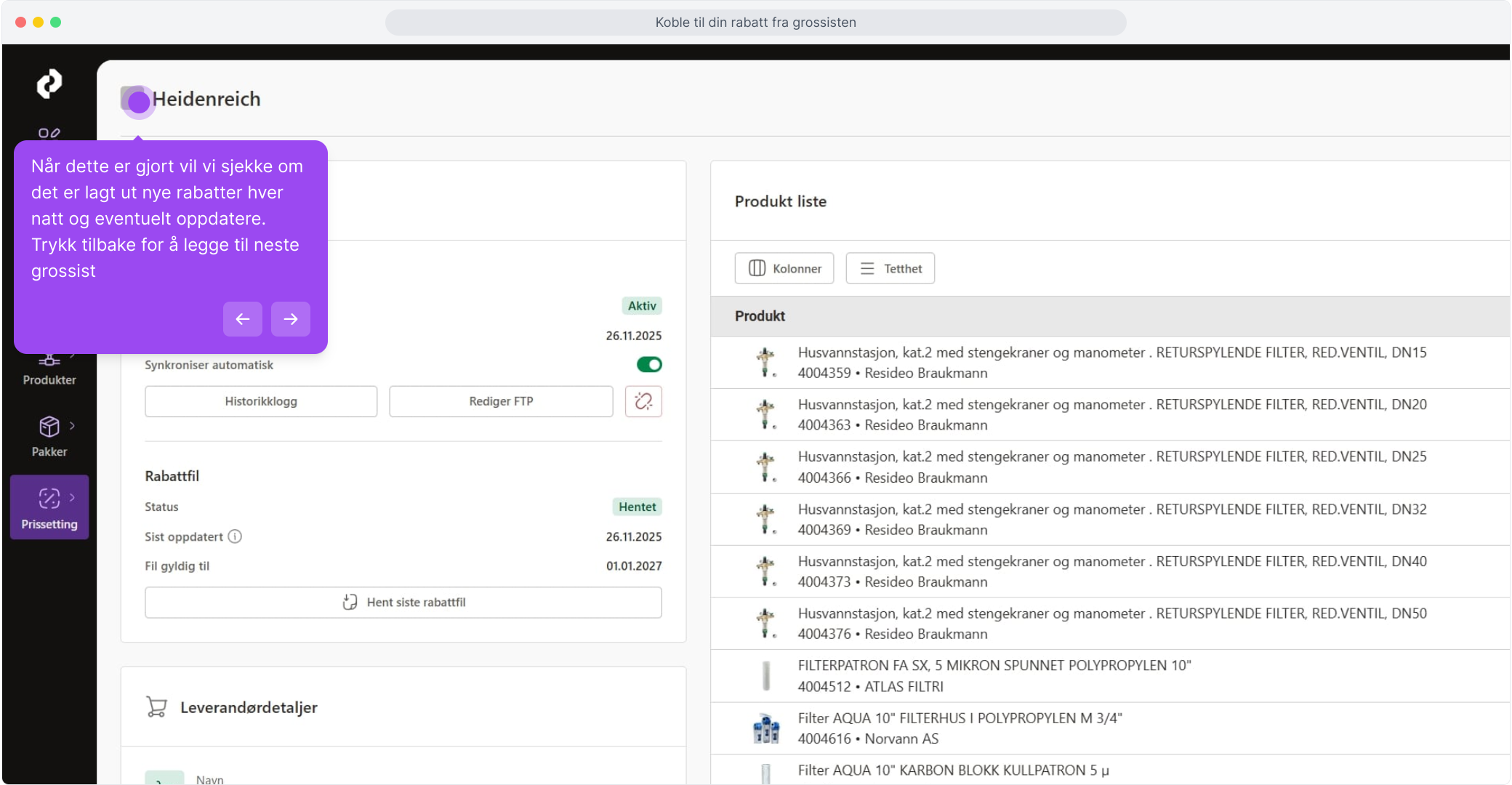1512x785 pixels.
Task: Click the Hentet status badge
Action: (638, 507)
